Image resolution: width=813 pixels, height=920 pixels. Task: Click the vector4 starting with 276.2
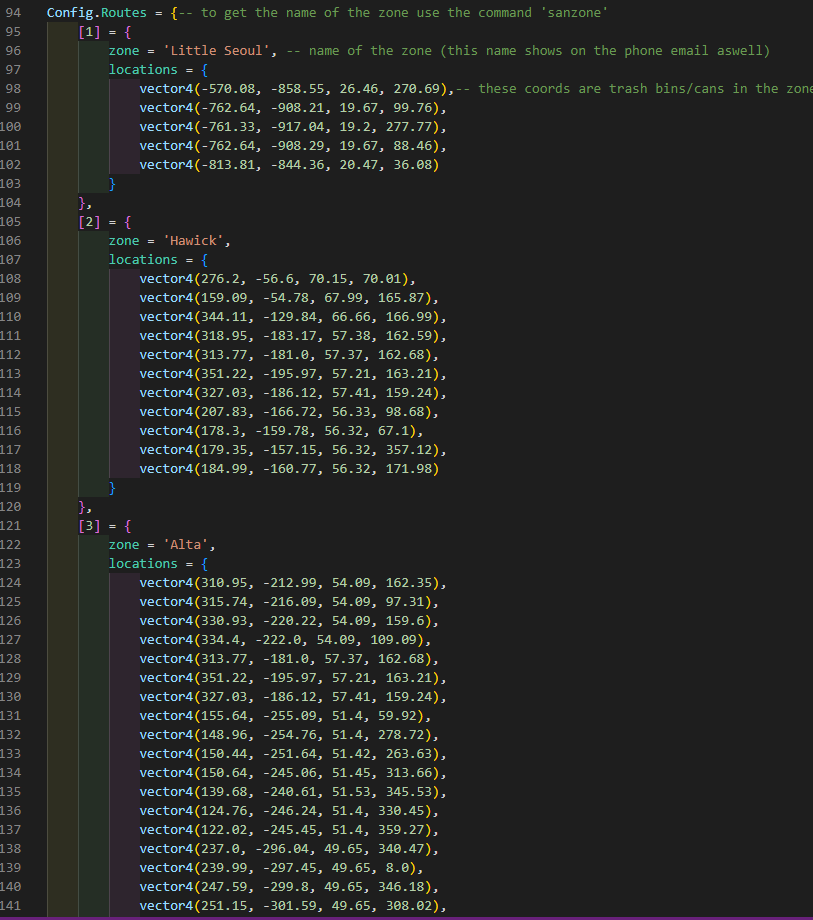[277, 279]
